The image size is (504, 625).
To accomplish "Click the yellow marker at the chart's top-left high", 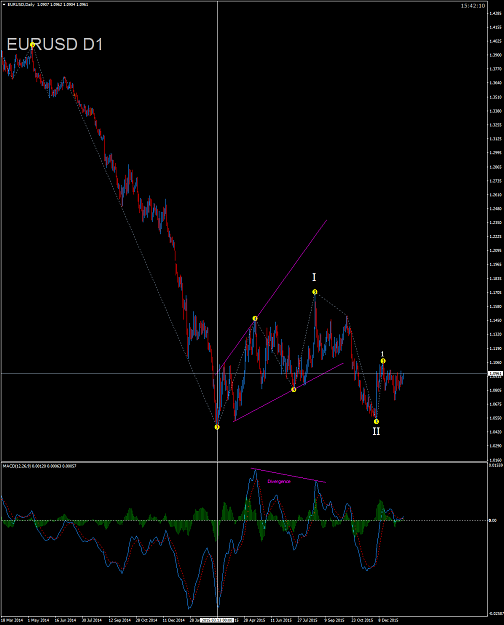I will (x=33, y=45).
